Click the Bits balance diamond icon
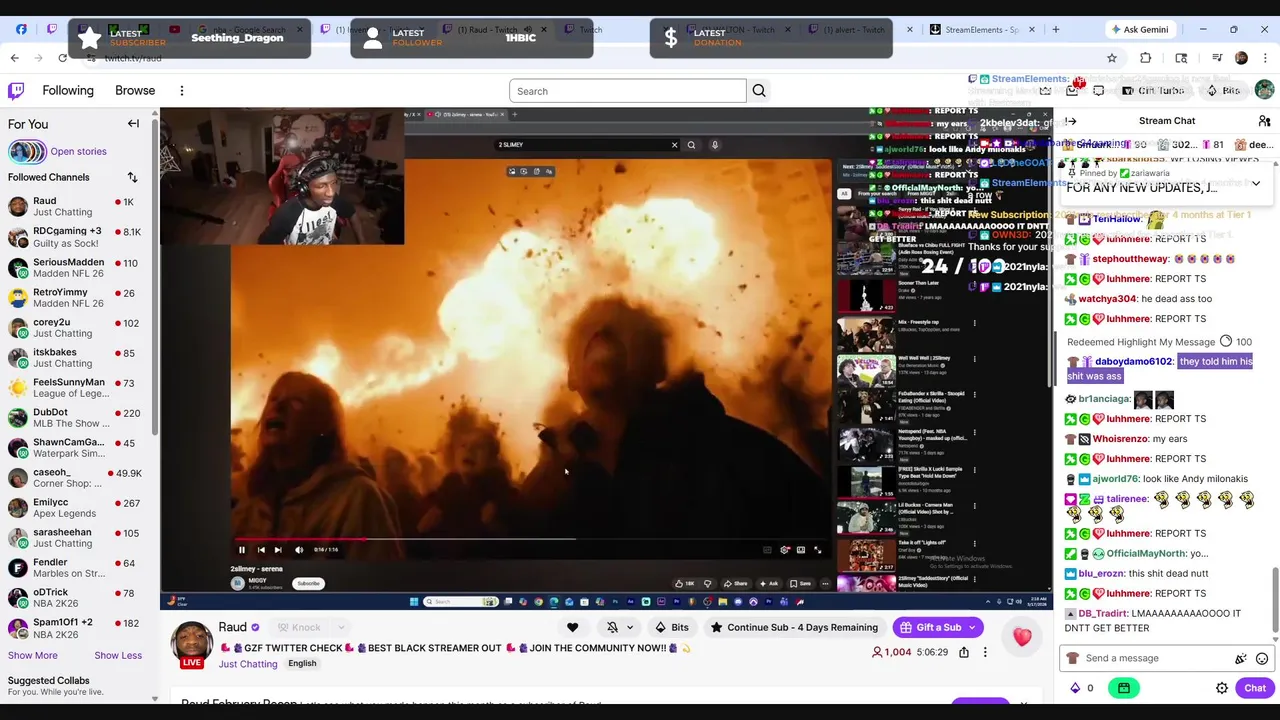The height and width of the screenshot is (720, 1280). pos(1076,688)
